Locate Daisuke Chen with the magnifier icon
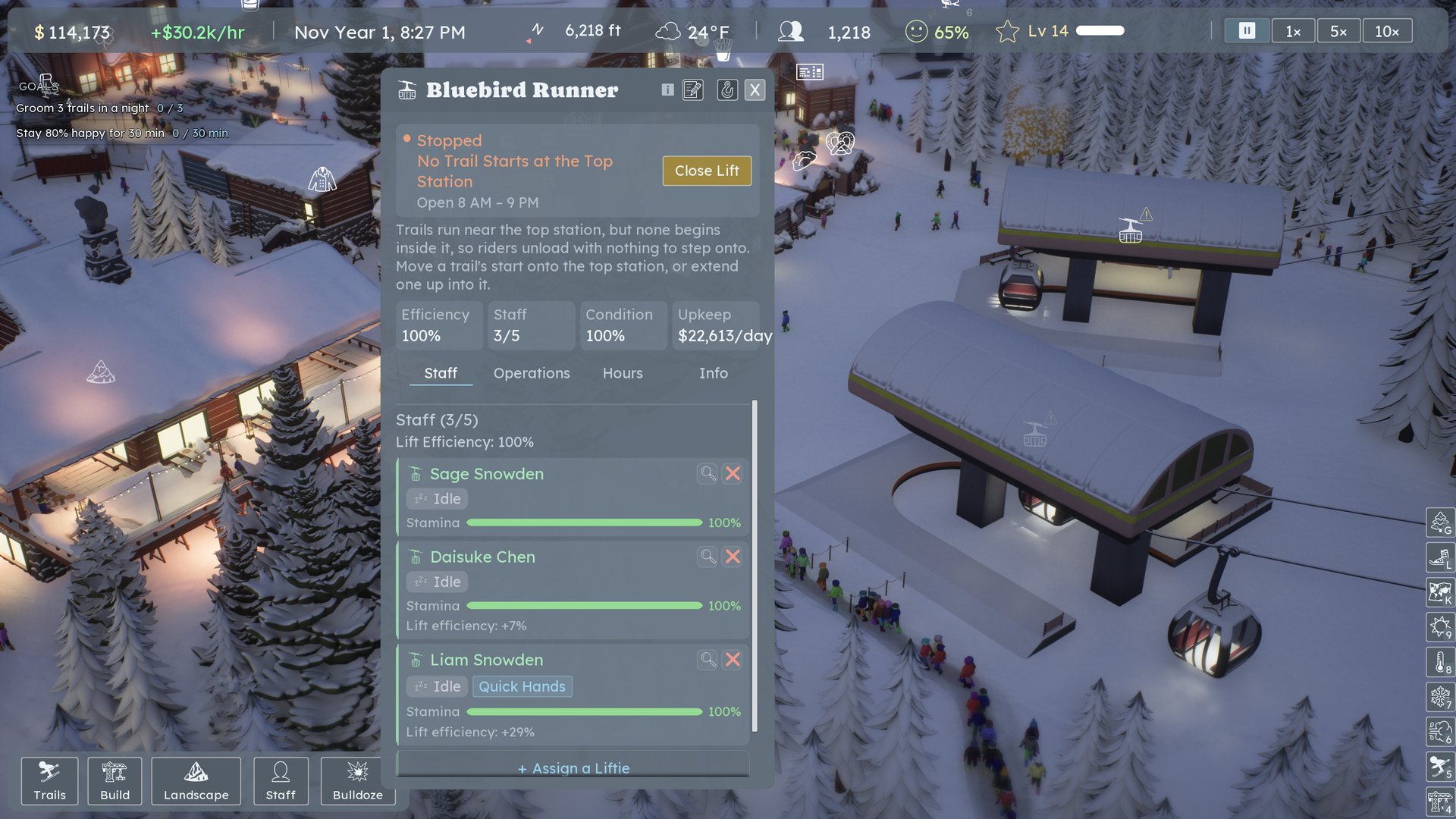 pyautogui.click(x=708, y=557)
